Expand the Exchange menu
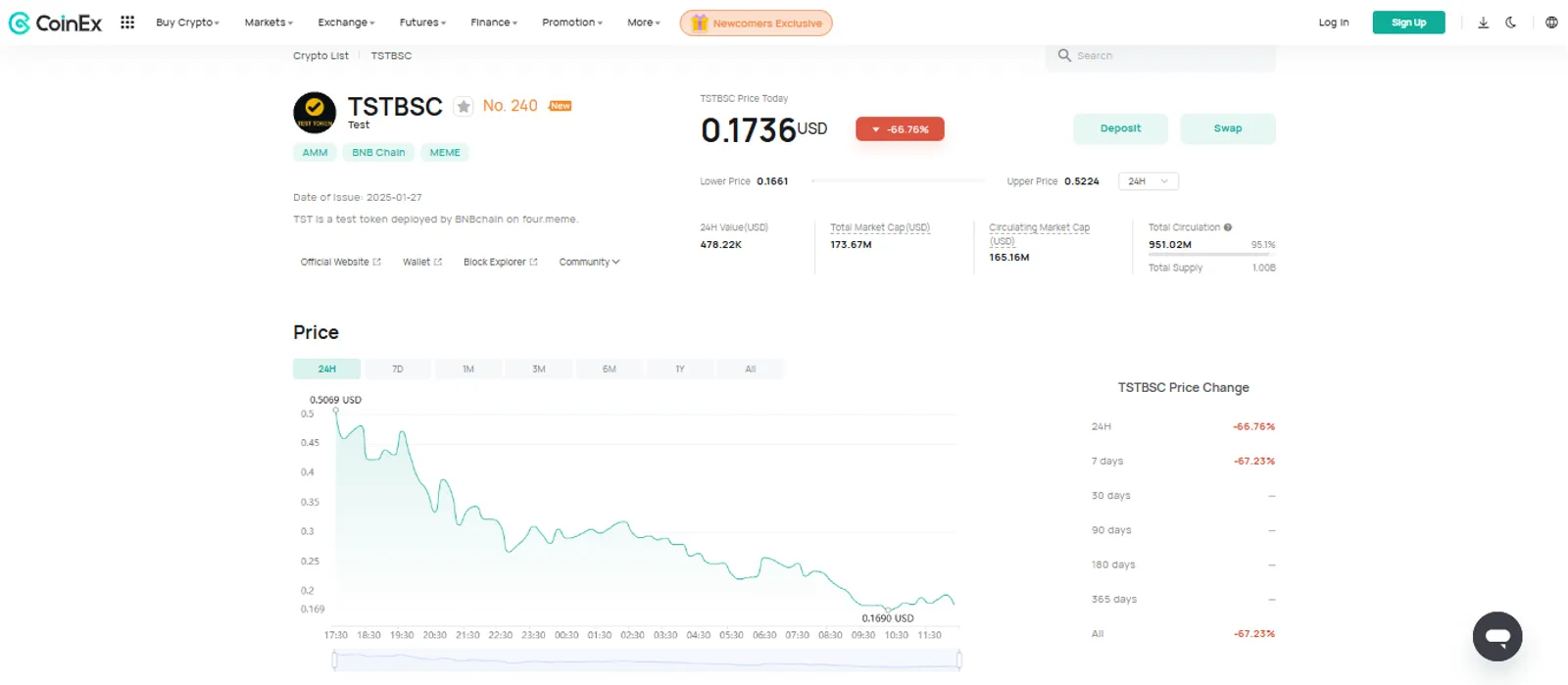The height and width of the screenshot is (685, 1568). pos(346,23)
